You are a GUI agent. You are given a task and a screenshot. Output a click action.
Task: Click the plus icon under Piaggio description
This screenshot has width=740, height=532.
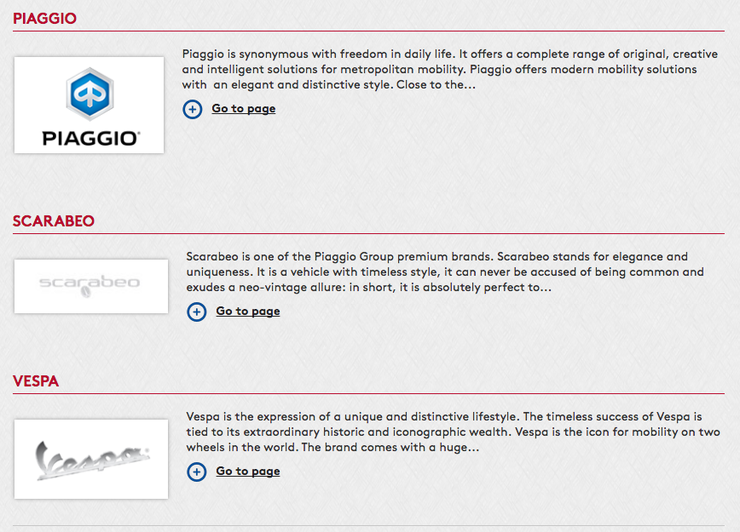pyautogui.click(x=192, y=109)
